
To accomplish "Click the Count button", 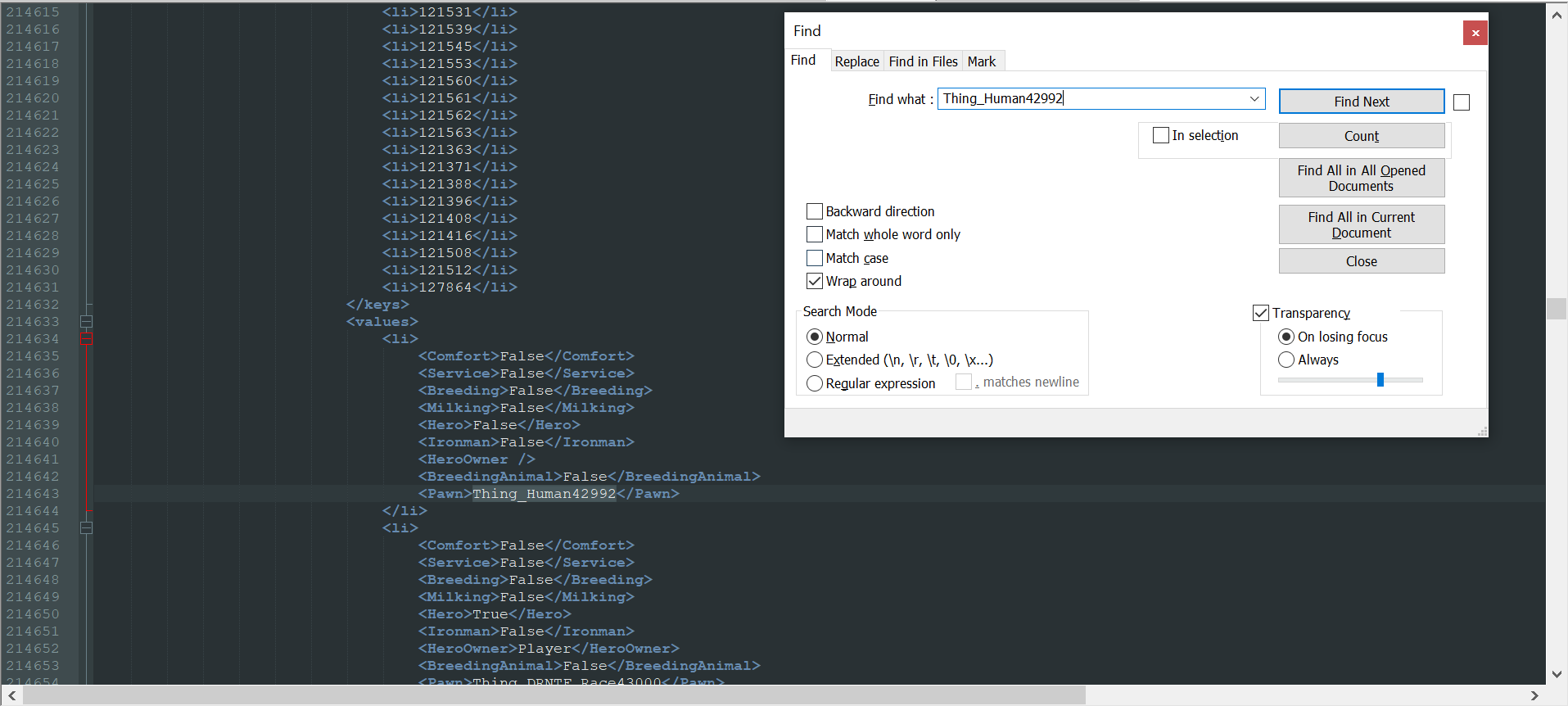I will [1362, 136].
